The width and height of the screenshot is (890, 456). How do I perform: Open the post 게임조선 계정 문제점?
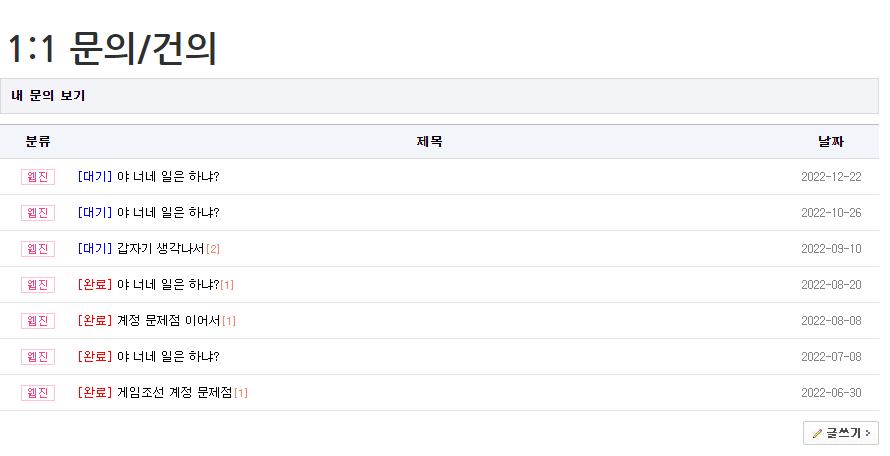pos(174,393)
